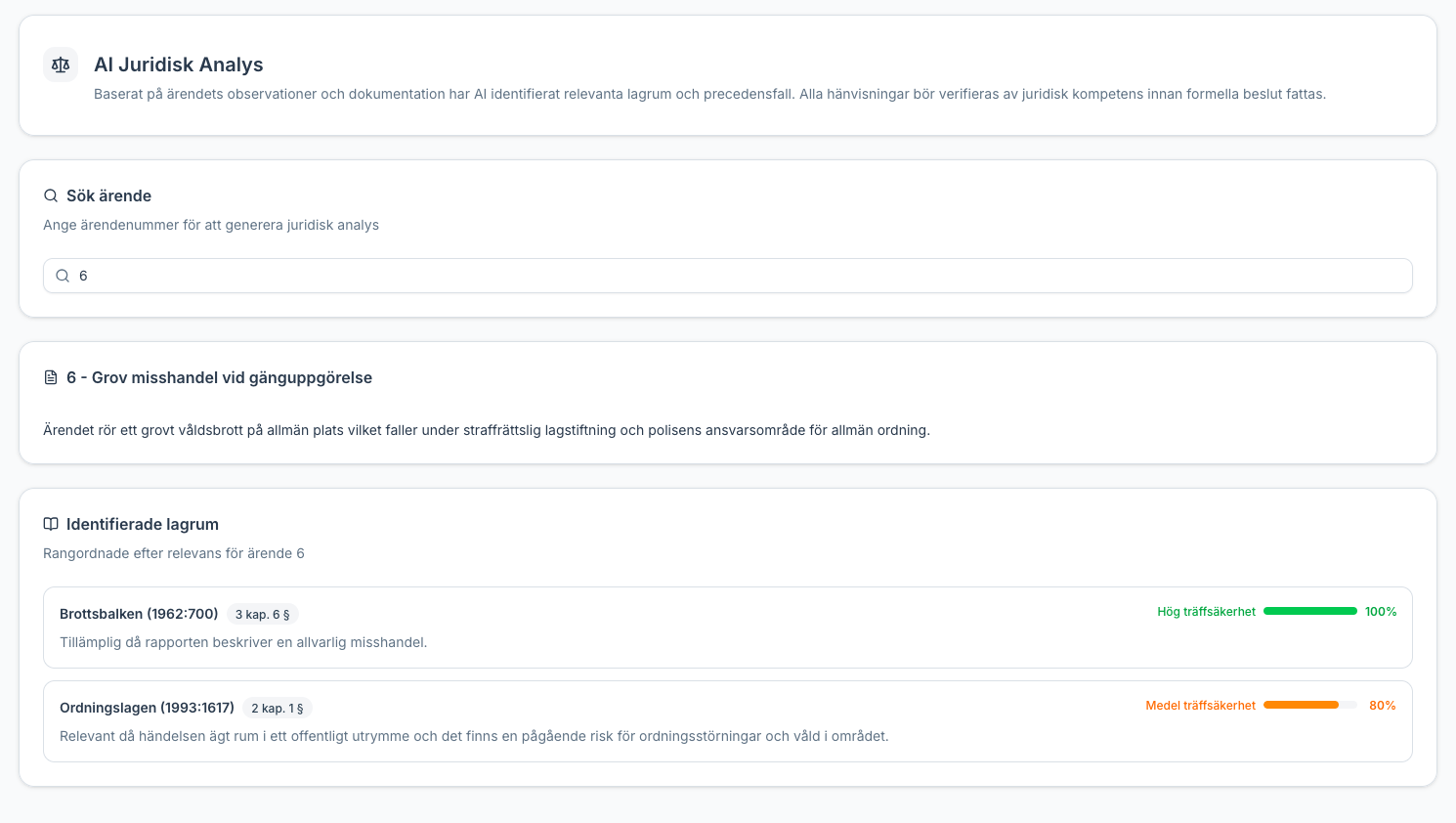This screenshot has width=1456, height=823.
Task: Click the Hög träffsäkerhet label
Action: 1206,612
